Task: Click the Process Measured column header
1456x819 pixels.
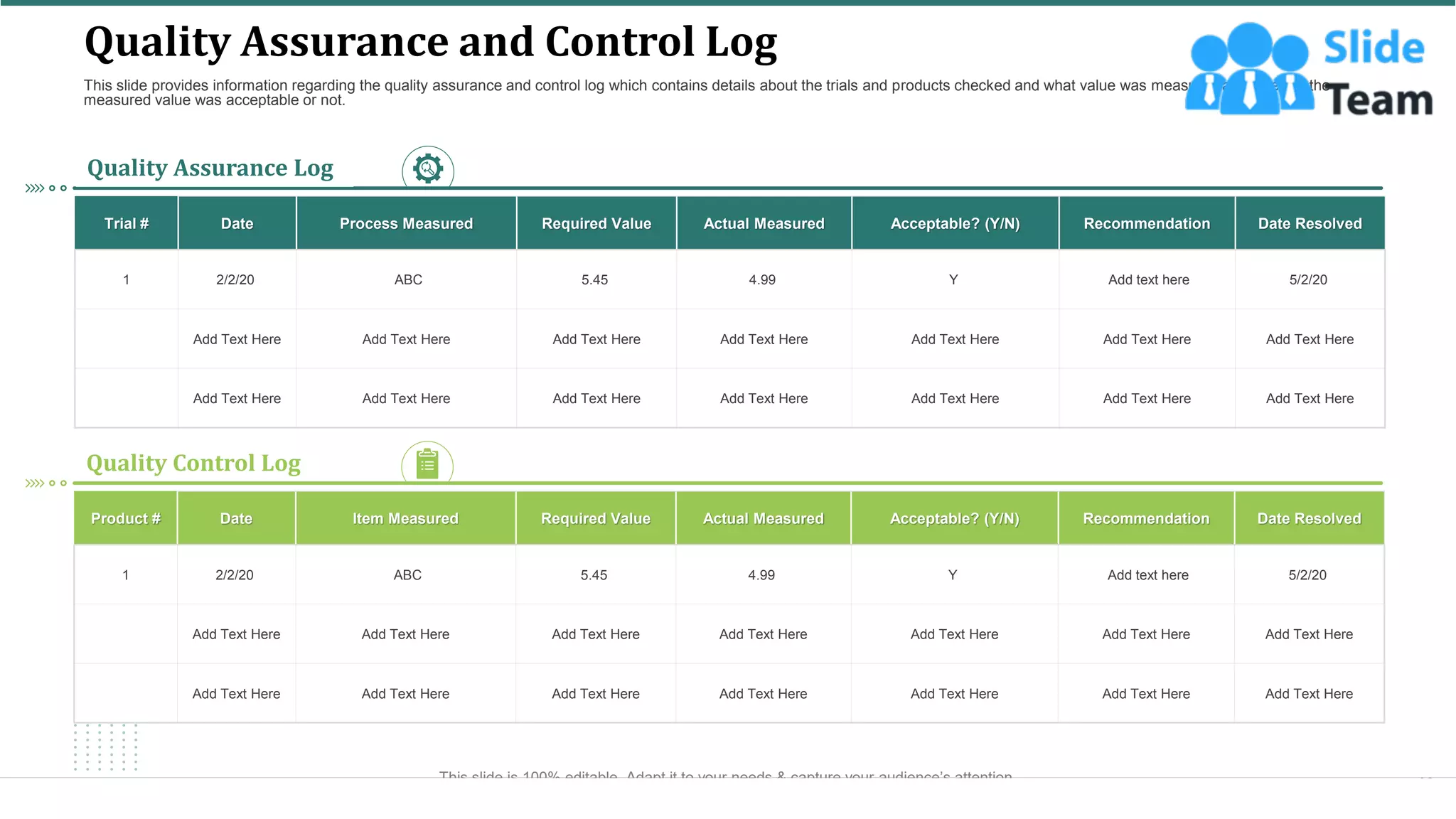Action: [x=406, y=224]
